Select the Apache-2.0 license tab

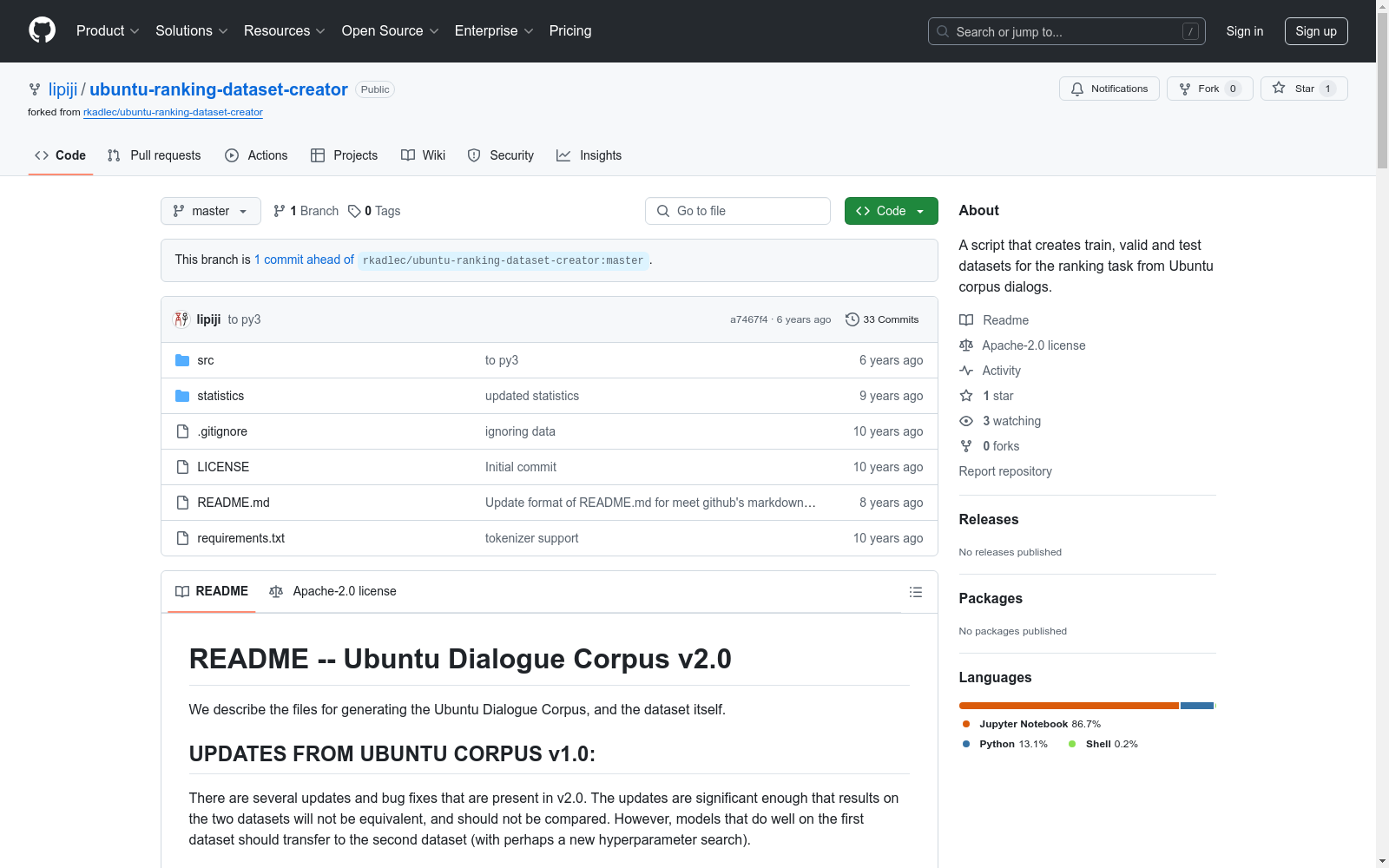click(332, 591)
